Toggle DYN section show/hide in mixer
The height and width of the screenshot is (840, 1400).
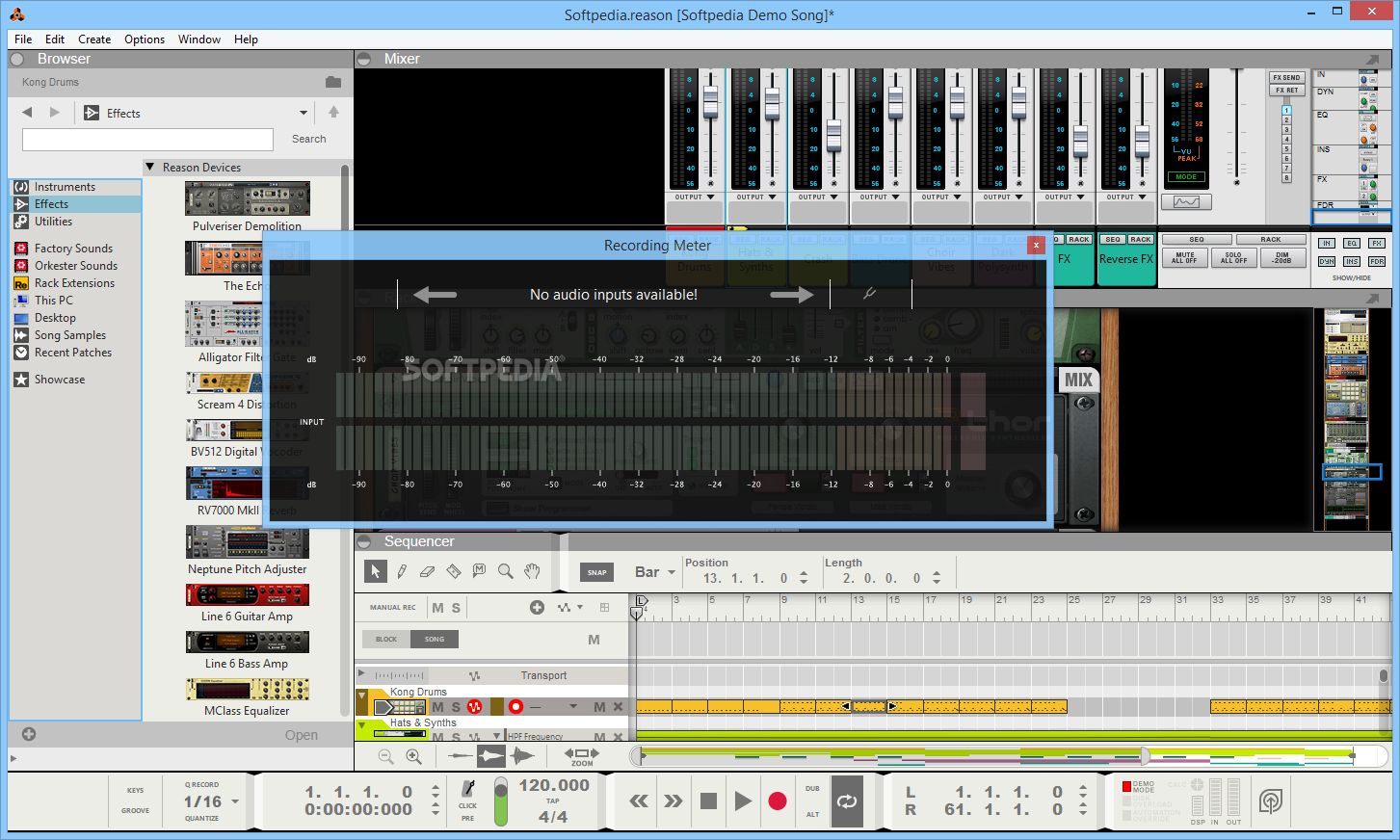coord(1327,261)
